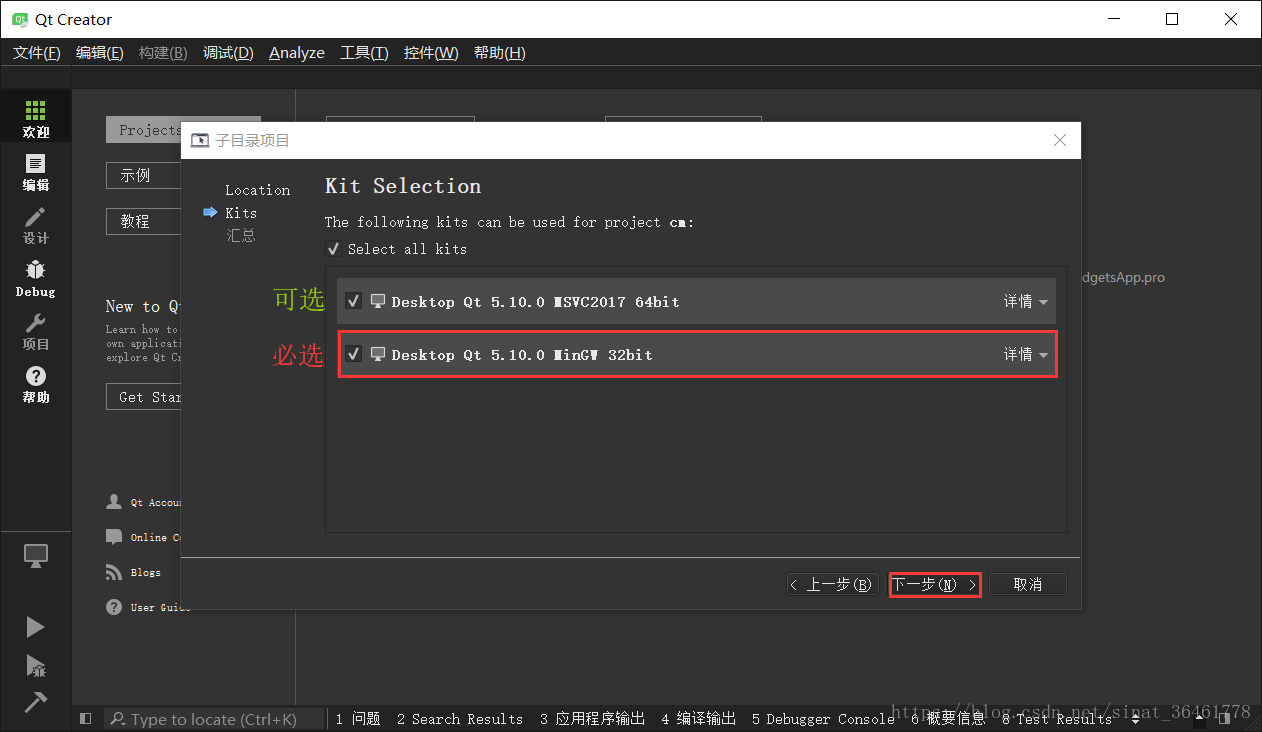Open the 工具(T) menu
1262x732 pixels.
tap(364, 53)
